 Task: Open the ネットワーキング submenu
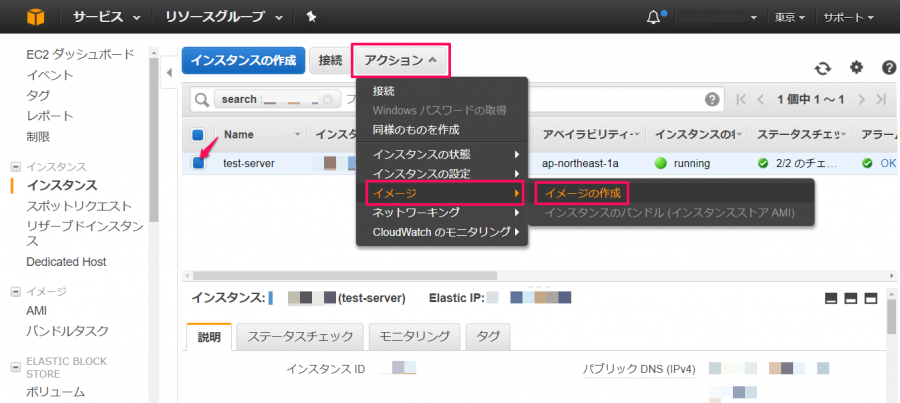(x=442, y=212)
